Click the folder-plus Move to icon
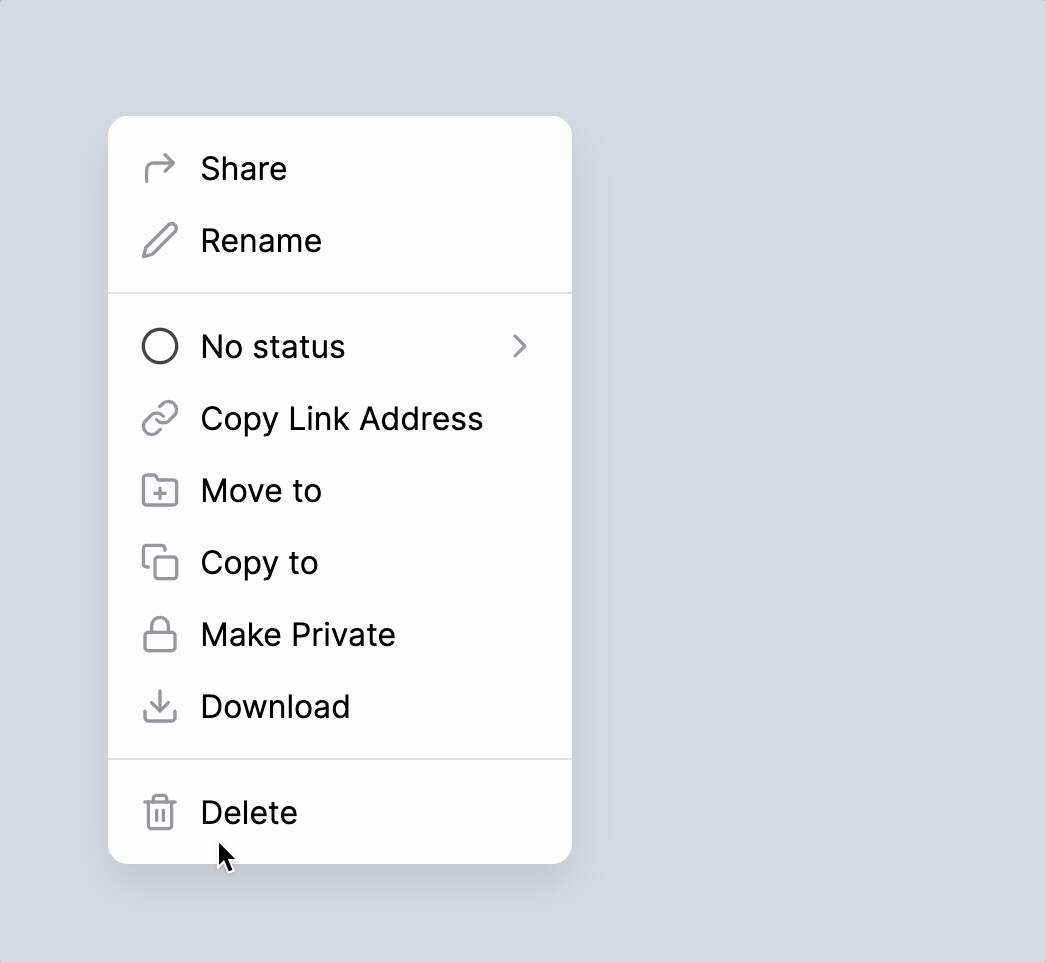The height and width of the screenshot is (962, 1046). [x=159, y=490]
